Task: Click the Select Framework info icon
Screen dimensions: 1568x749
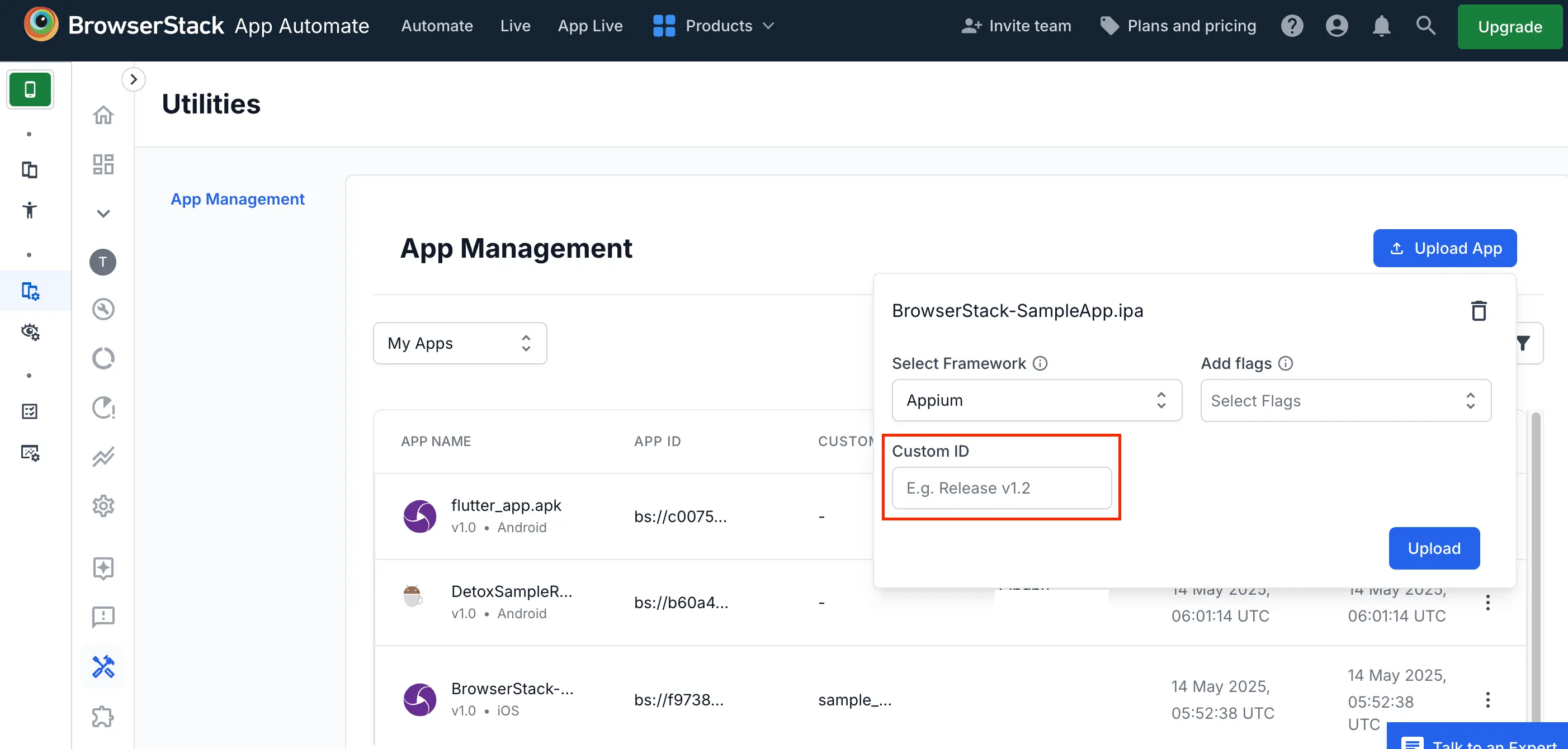Action: point(1040,364)
